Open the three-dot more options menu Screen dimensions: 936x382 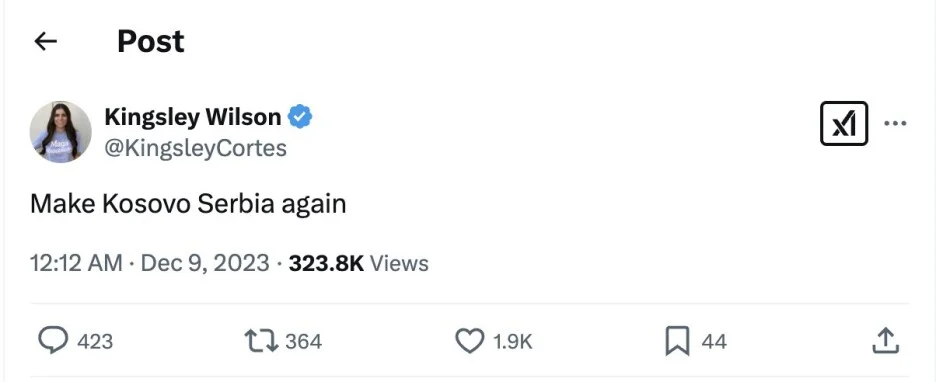(895, 124)
